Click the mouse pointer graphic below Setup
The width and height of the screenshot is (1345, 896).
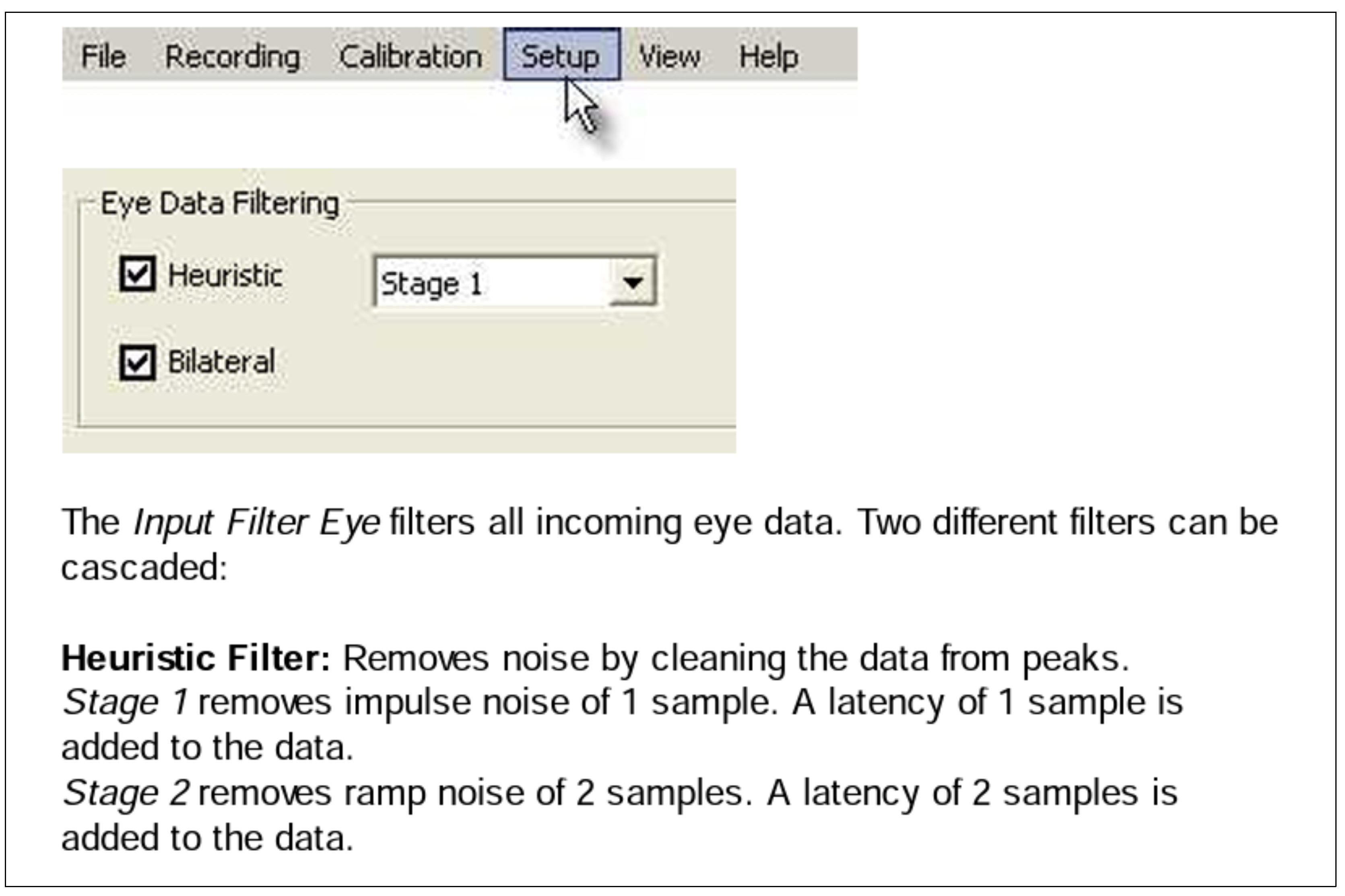tap(580, 106)
